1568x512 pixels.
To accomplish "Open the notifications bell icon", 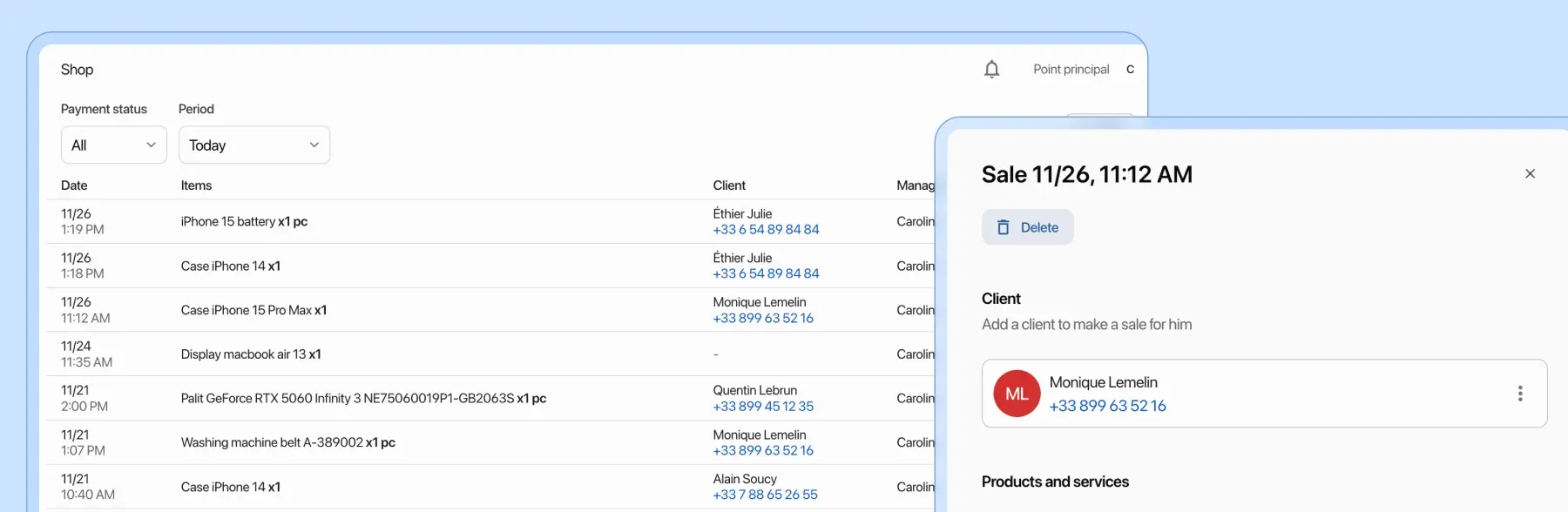I will pos(991,69).
